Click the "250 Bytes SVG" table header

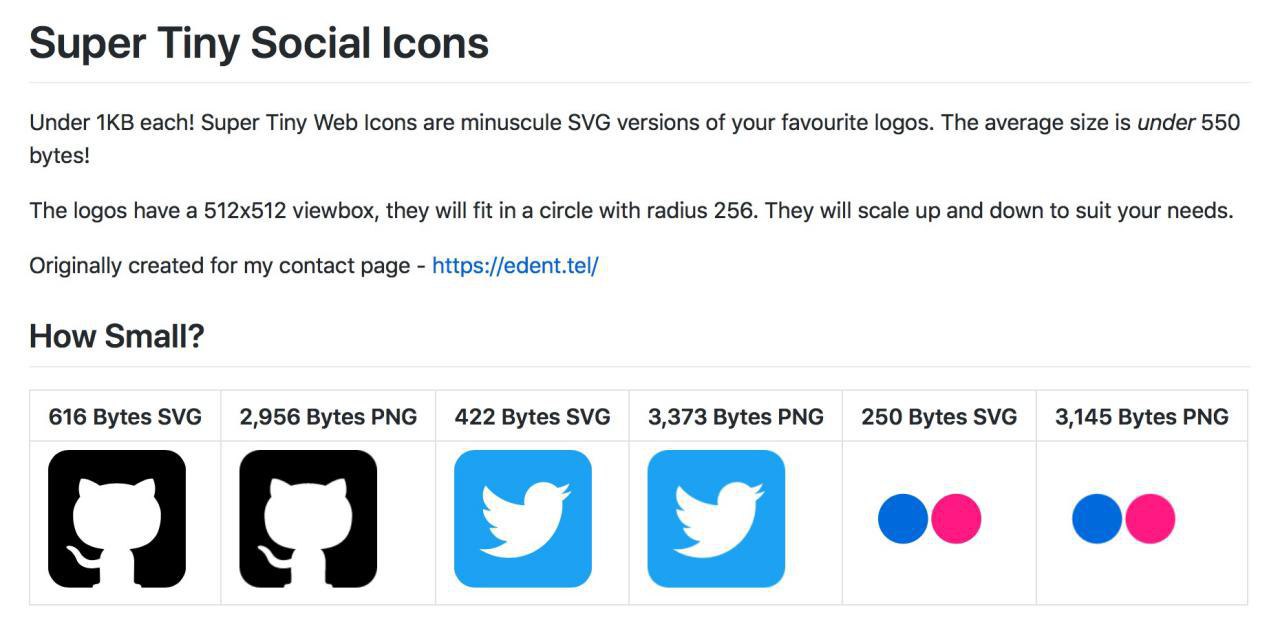coord(939,417)
